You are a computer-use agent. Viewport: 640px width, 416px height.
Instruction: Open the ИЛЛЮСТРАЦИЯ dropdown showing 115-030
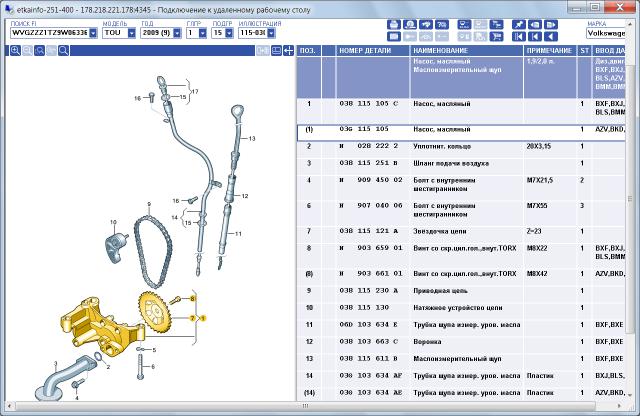271,33
